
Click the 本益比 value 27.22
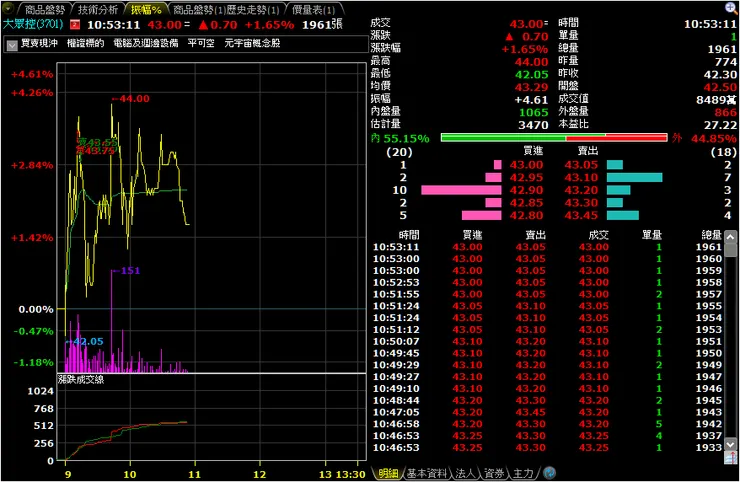720,125
